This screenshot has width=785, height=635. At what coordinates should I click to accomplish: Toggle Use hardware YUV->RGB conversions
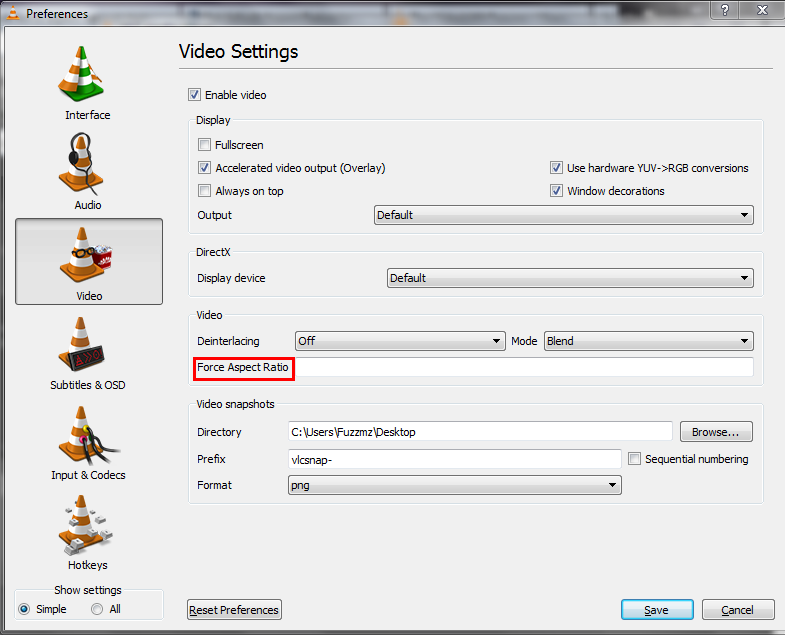click(556, 168)
